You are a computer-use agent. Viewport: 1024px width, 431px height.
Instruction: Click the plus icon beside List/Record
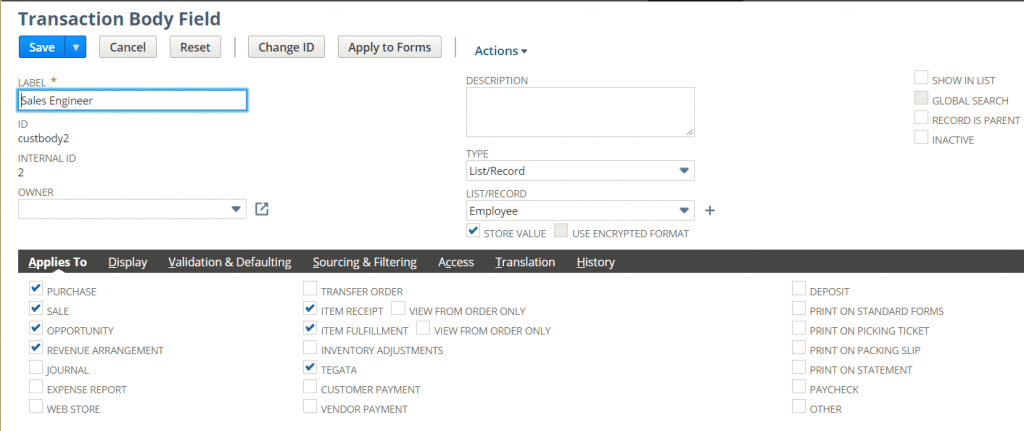tap(710, 211)
